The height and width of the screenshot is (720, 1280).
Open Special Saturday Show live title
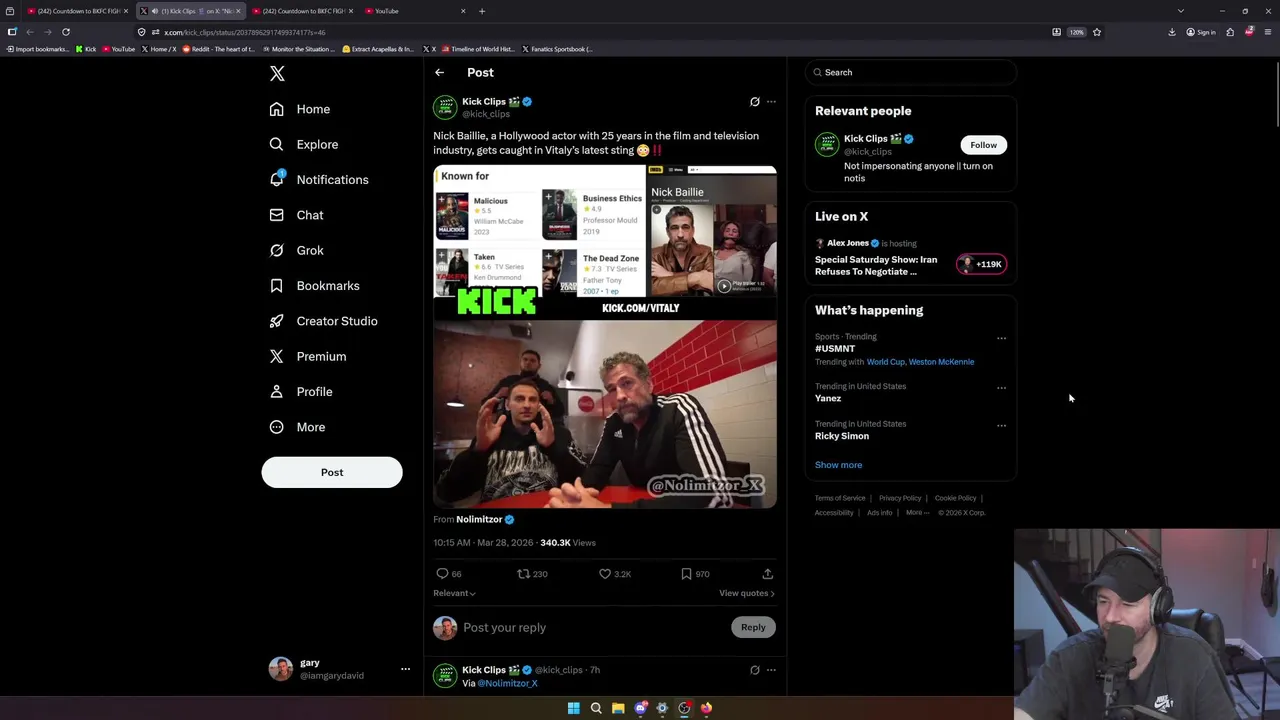coord(876,266)
